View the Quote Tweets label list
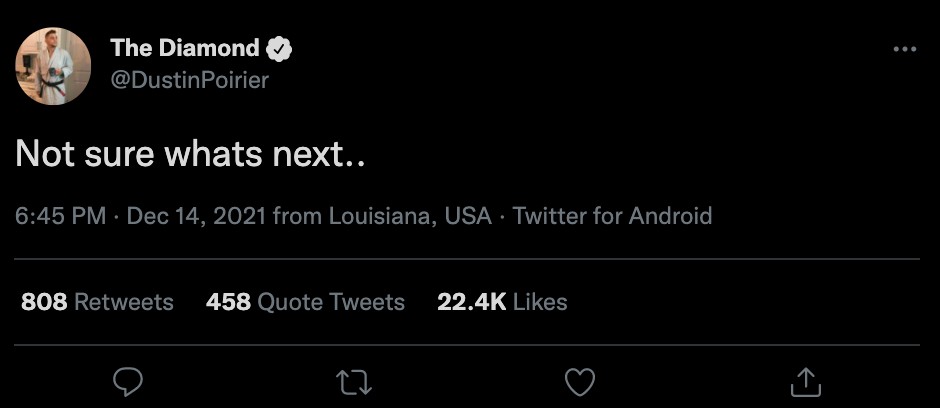Image resolution: width=940 pixels, height=408 pixels. [x=331, y=303]
